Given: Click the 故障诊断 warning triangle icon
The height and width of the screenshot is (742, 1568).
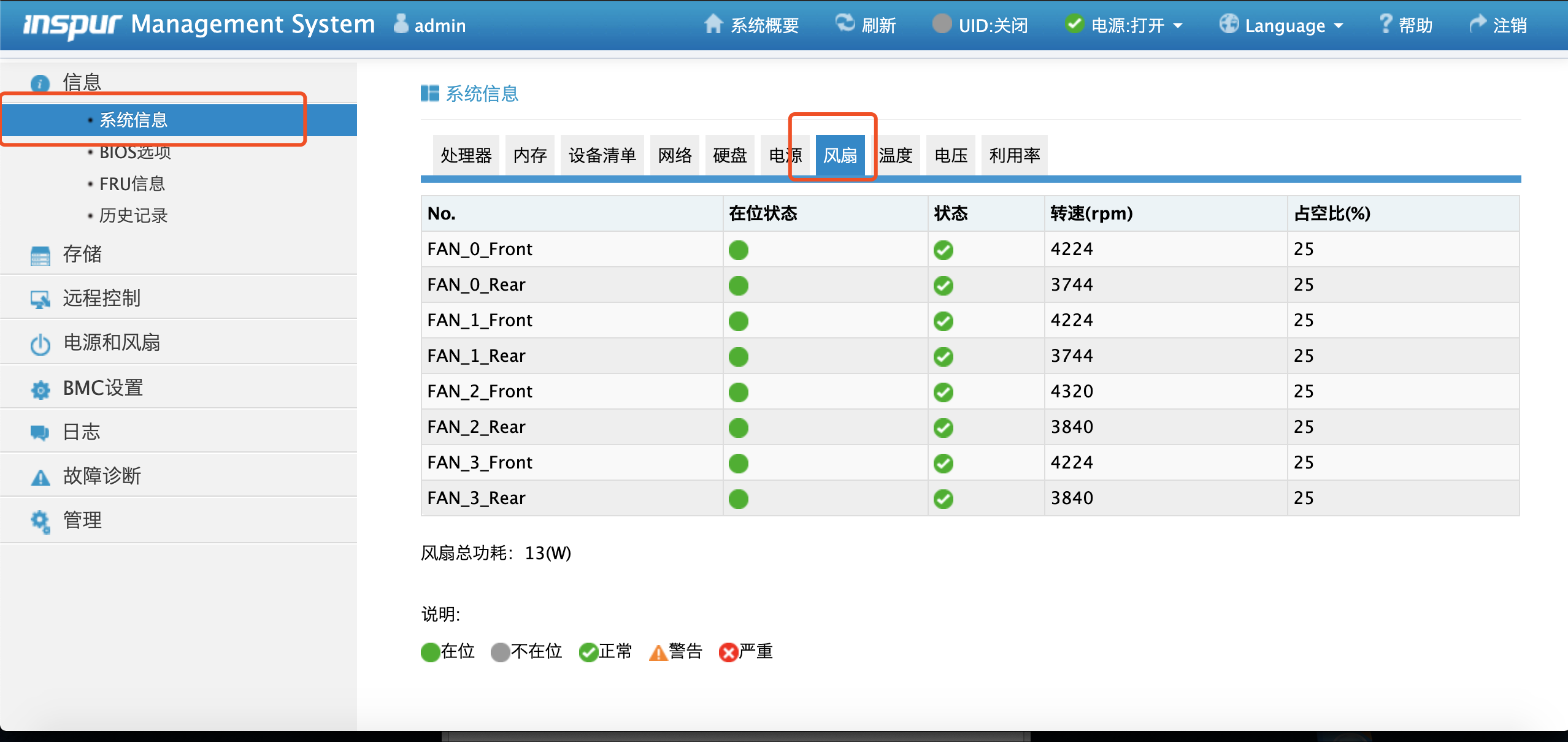Looking at the screenshot, I should click(39, 476).
